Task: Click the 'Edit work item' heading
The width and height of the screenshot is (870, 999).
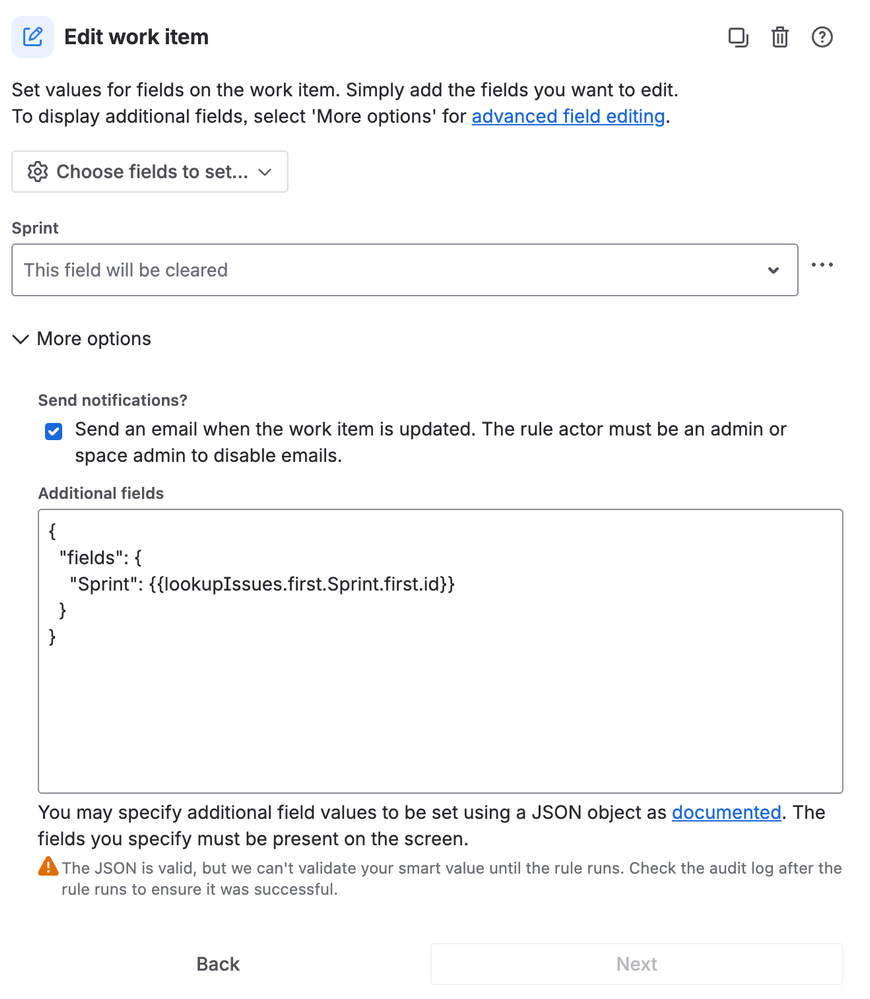Action: [136, 37]
